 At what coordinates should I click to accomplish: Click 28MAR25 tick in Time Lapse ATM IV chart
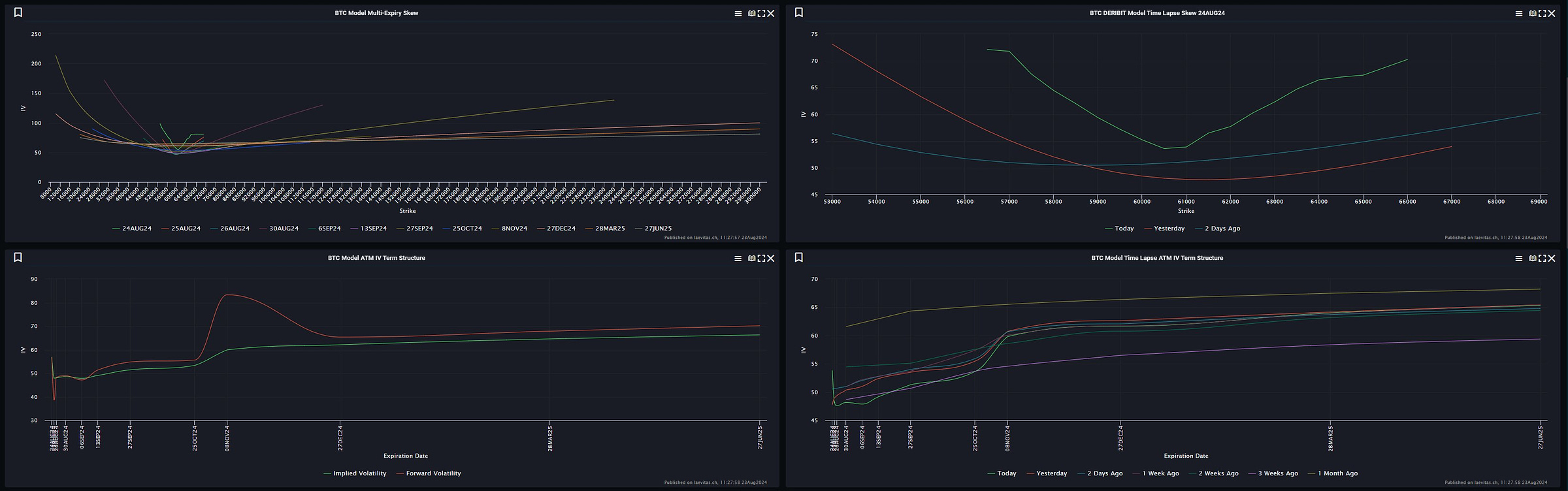(x=1330, y=437)
